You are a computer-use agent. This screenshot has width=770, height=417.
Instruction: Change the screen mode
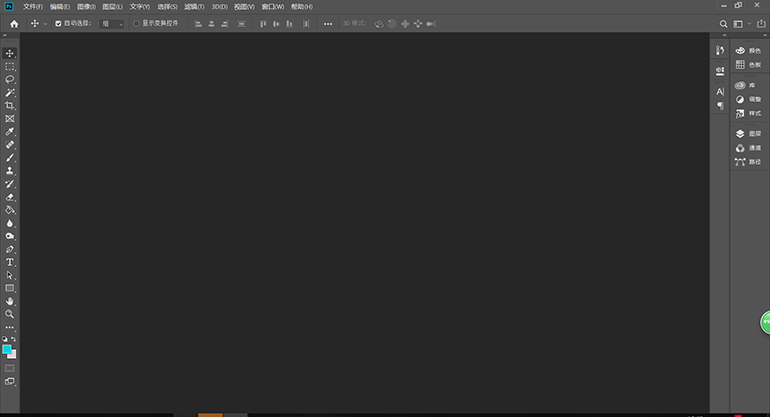pos(10,382)
